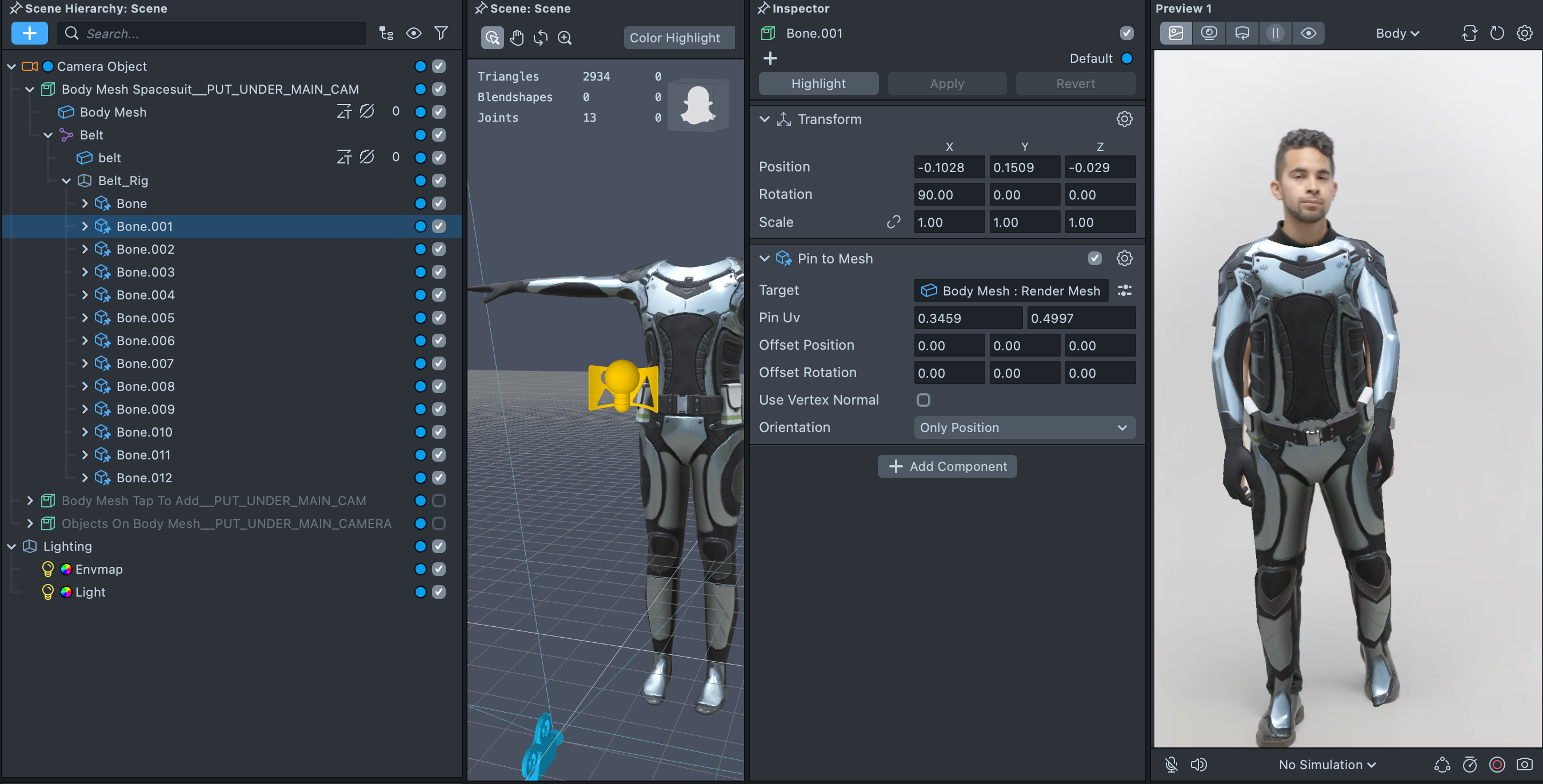Image resolution: width=1543 pixels, height=784 pixels.
Task: Click the blue add object plus button
Action: pyautogui.click(x=29, y=33)
